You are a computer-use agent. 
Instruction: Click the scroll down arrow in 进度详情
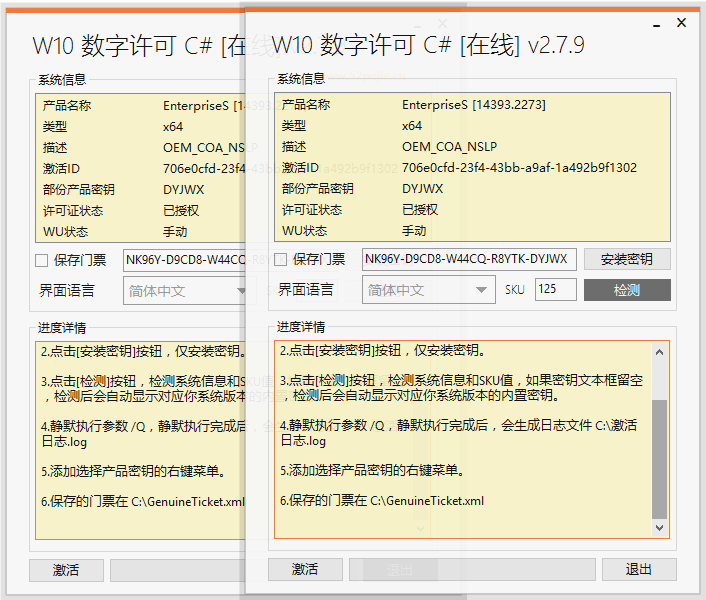(660, 528)
